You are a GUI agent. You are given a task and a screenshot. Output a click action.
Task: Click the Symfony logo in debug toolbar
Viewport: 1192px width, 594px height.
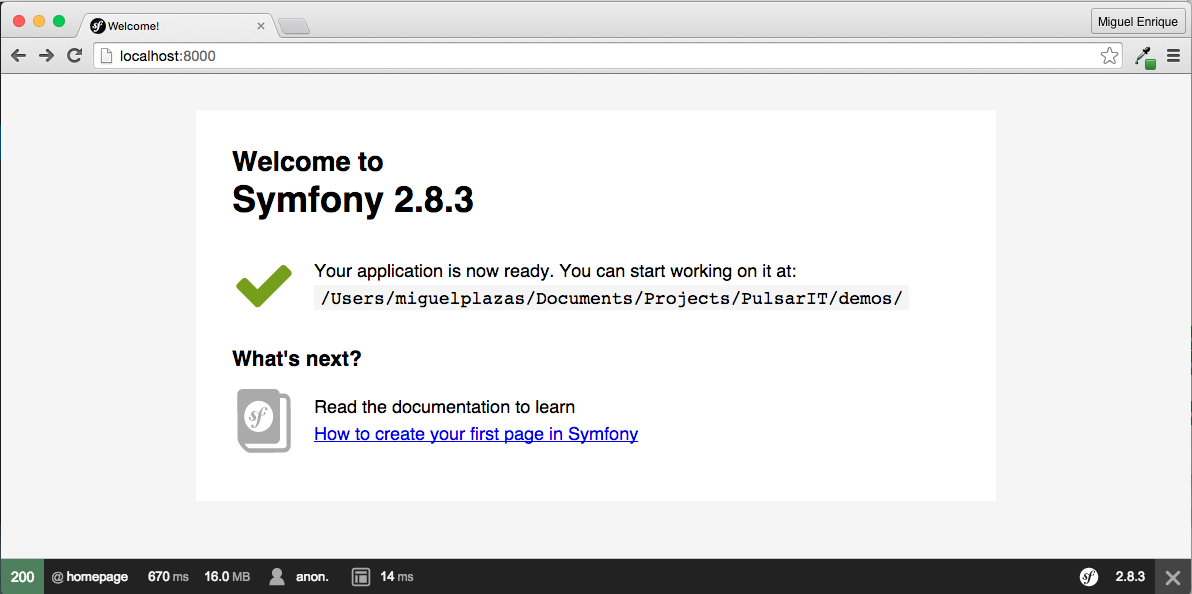click(1089, 577)
